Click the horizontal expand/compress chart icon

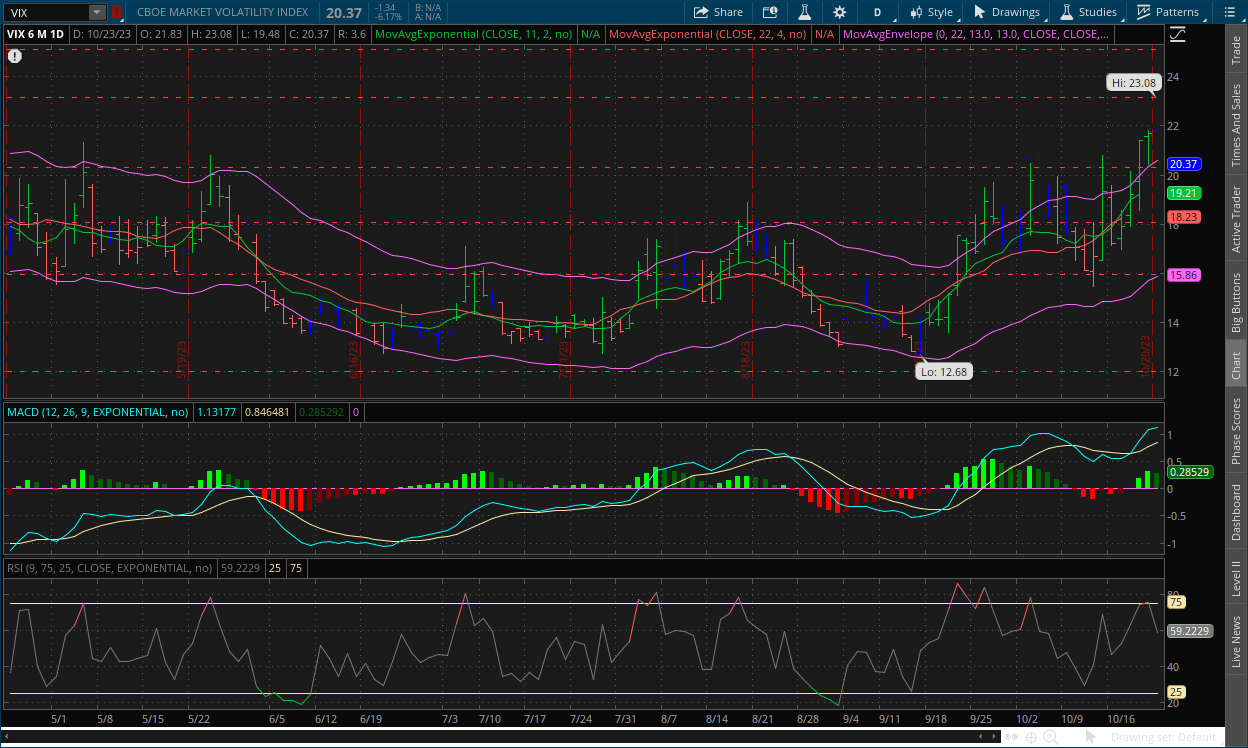tap(1012, 738)
